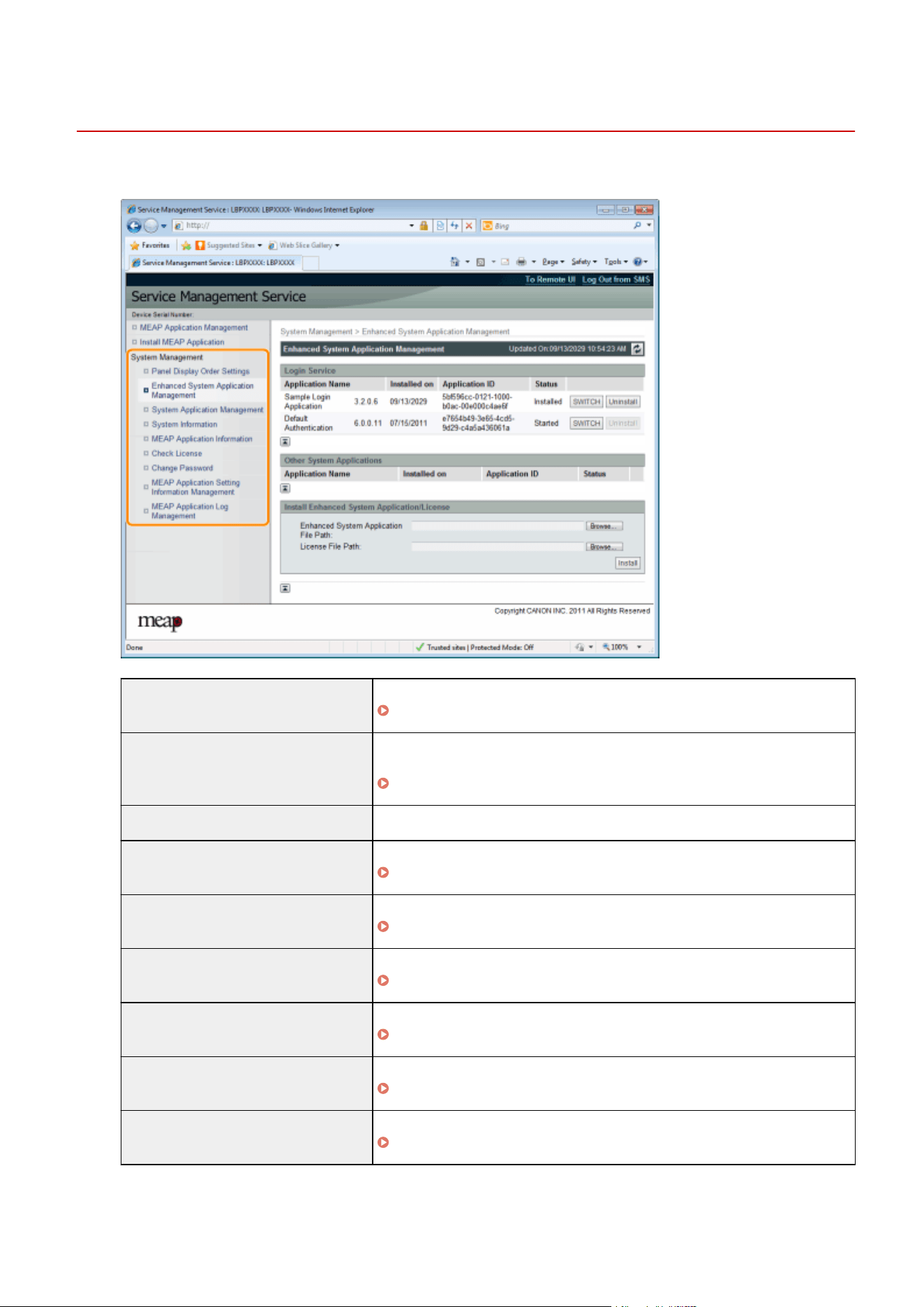The width and height of the screenshot is (924, 1307).
Task: Click the Add to Favorites Bar star icon
Action: tap(186, 245)
